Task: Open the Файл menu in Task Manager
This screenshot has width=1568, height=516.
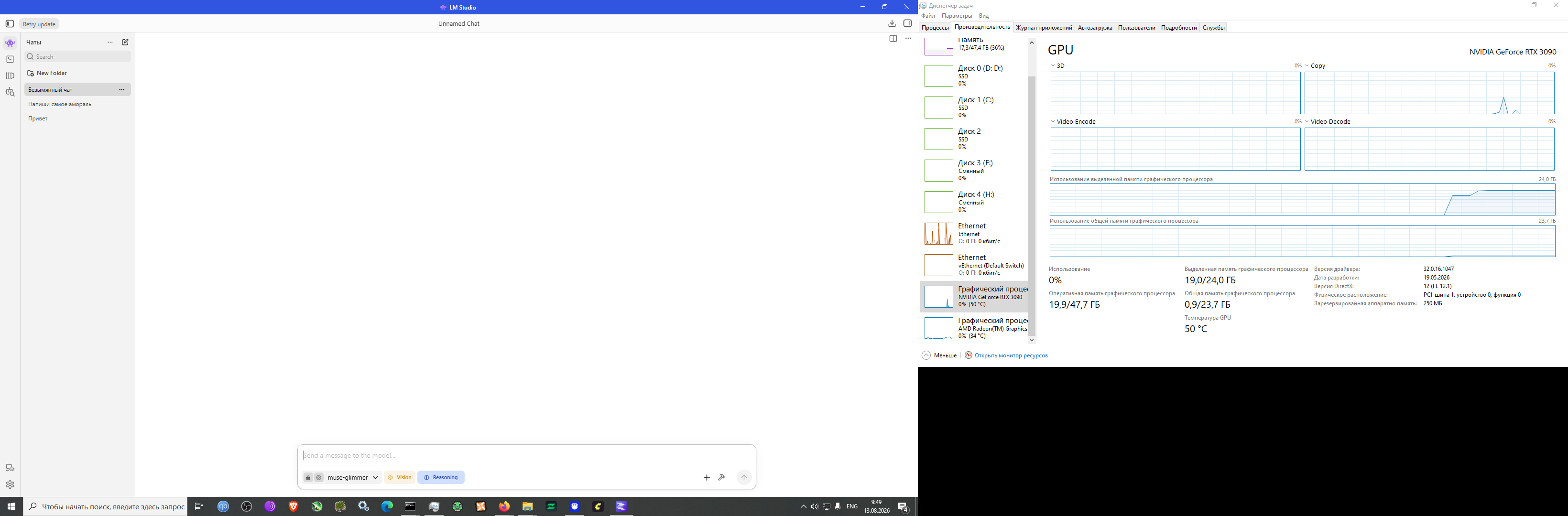Action: click(928, 16)
